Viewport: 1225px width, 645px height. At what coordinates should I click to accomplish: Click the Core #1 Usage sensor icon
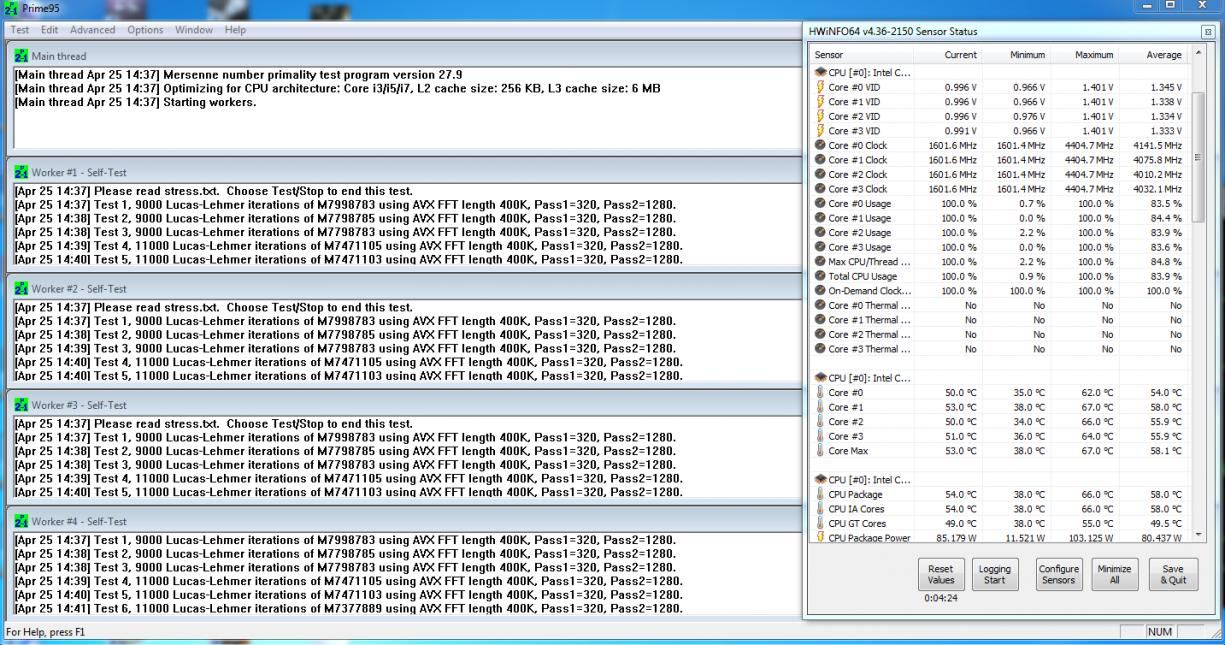pos(820,218)
